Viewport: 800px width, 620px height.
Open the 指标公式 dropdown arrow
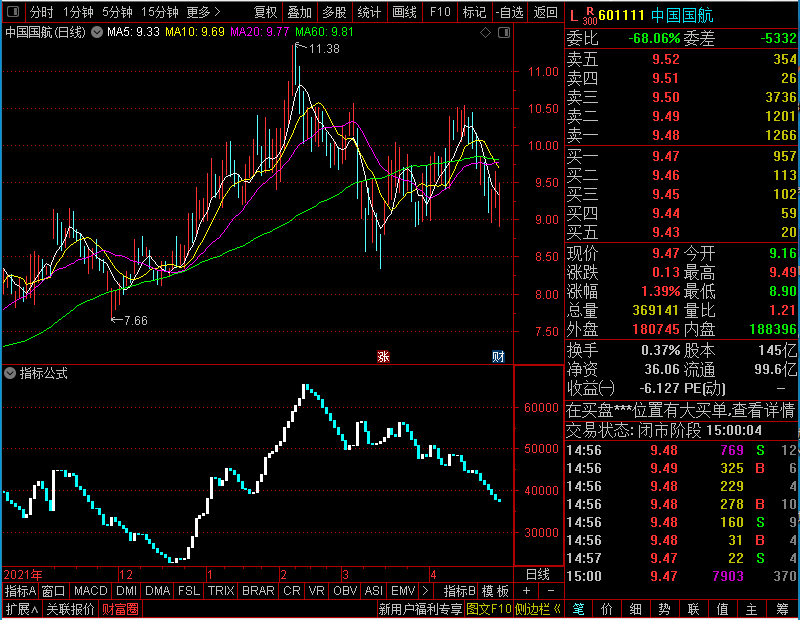[10, 374]
